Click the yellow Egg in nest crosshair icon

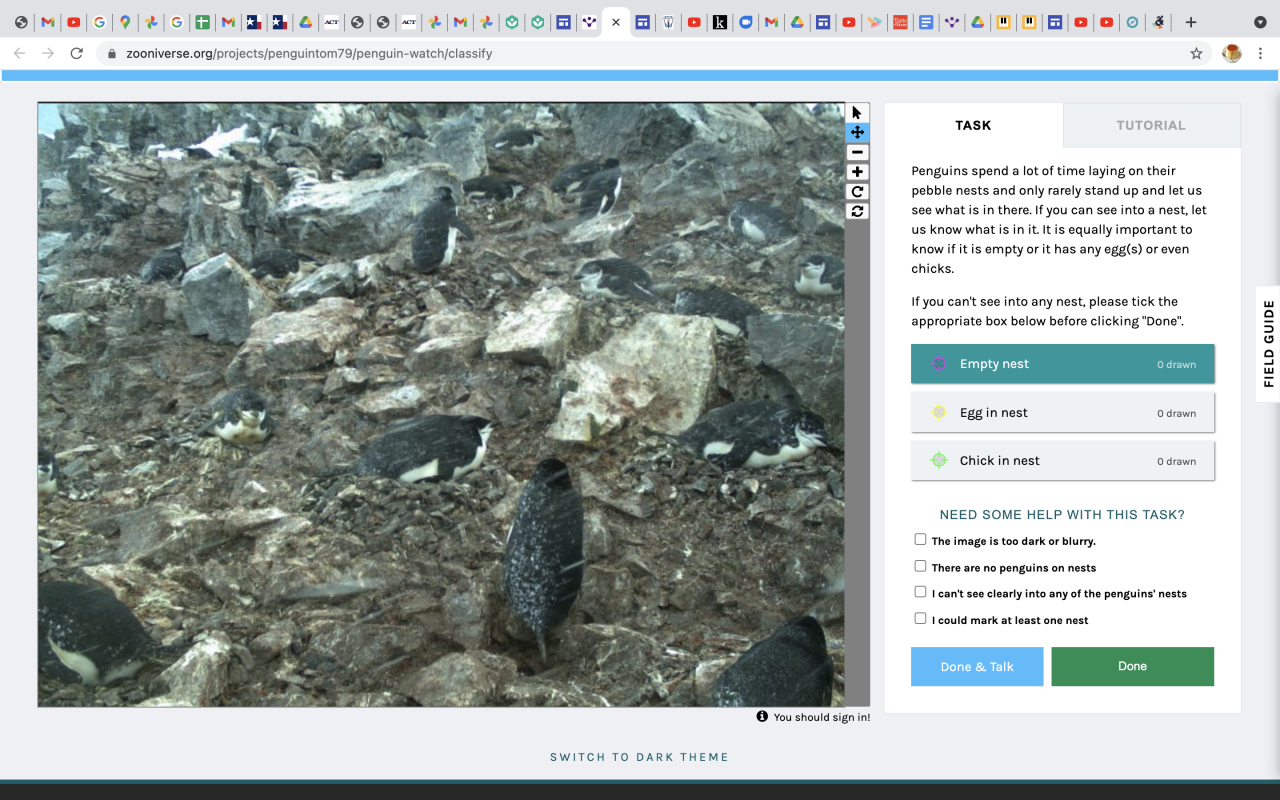click(x=939, y=412)
